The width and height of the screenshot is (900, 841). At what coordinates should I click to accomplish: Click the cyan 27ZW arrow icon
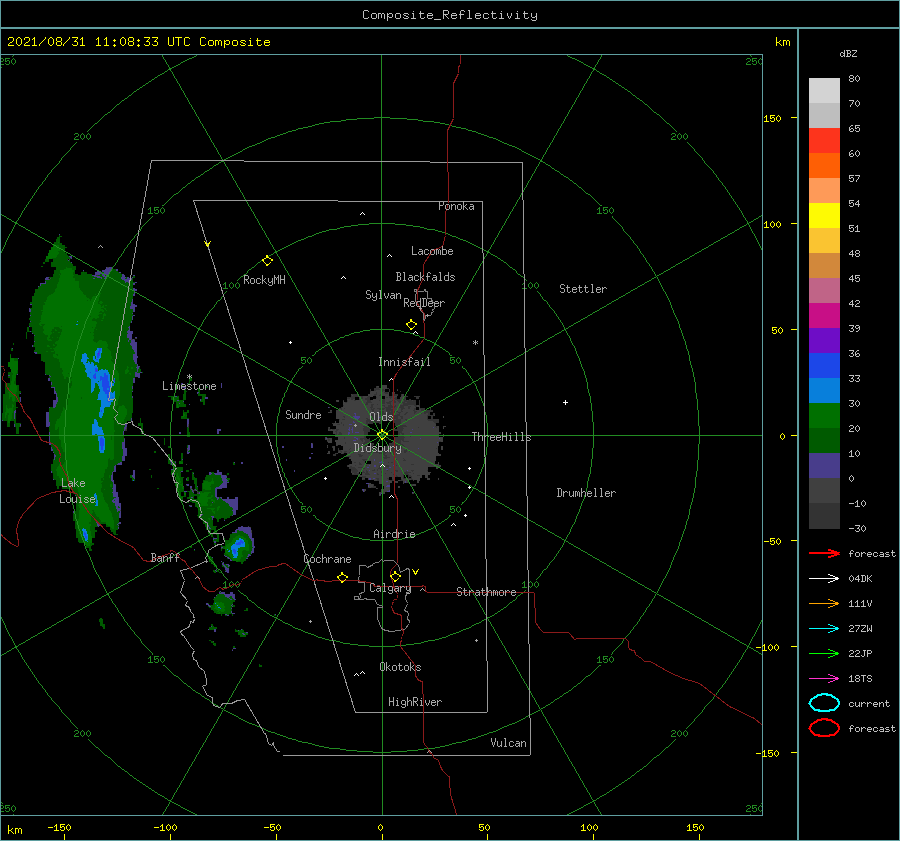coord(824,629)
